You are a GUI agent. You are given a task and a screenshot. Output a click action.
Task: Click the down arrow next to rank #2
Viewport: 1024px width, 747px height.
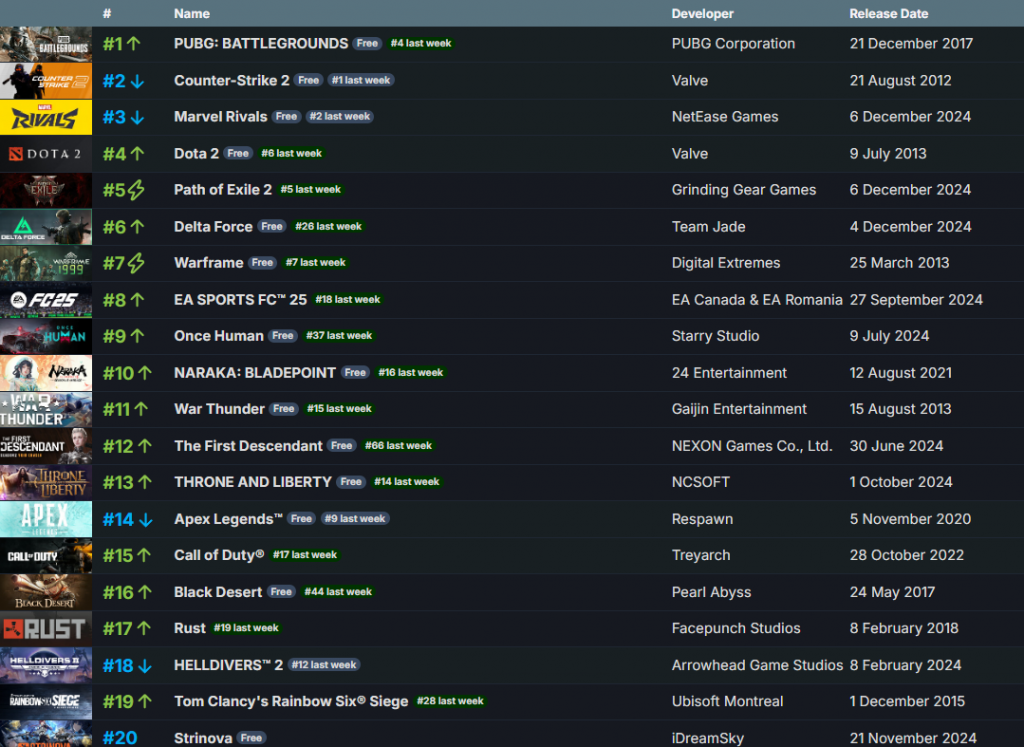click(137, 81)
